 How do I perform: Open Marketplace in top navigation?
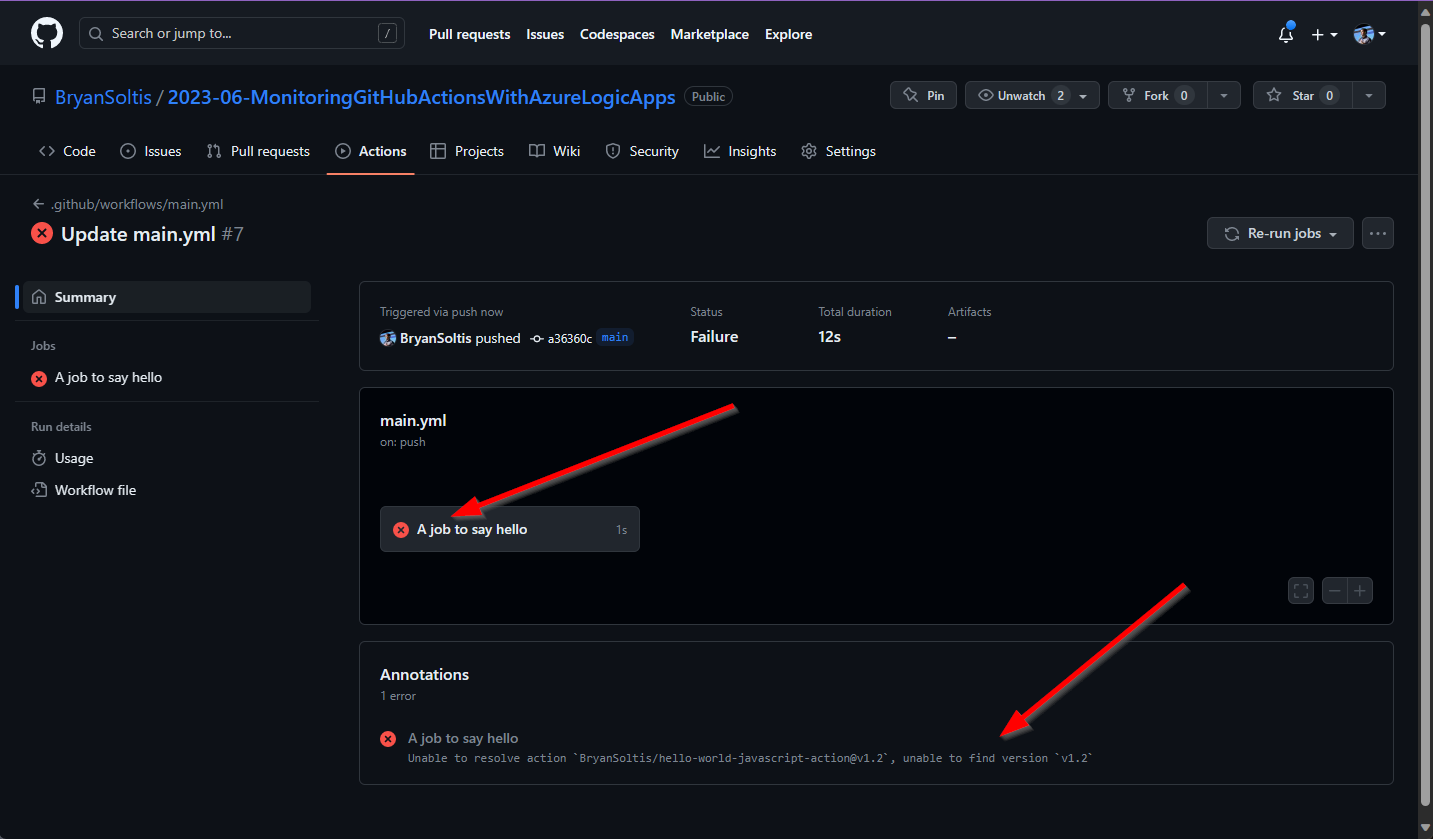[x=709, y=34]
